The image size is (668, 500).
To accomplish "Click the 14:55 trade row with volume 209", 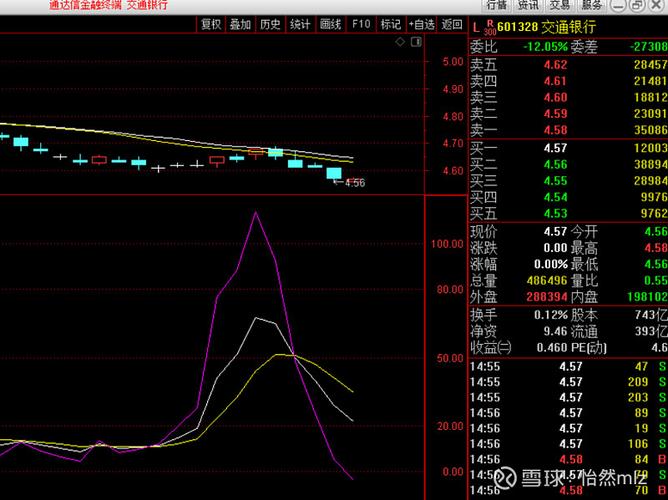I will point(568,382).
